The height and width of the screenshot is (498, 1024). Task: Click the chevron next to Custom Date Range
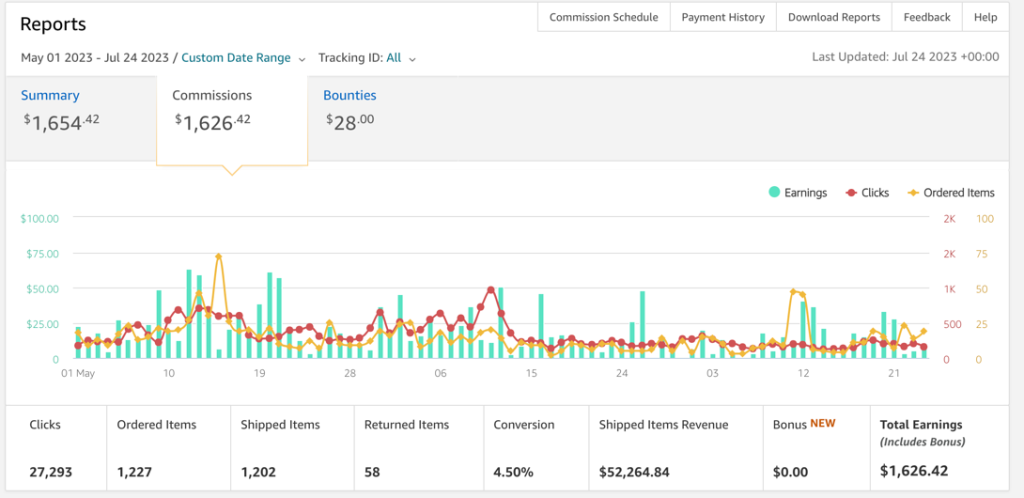302,59
